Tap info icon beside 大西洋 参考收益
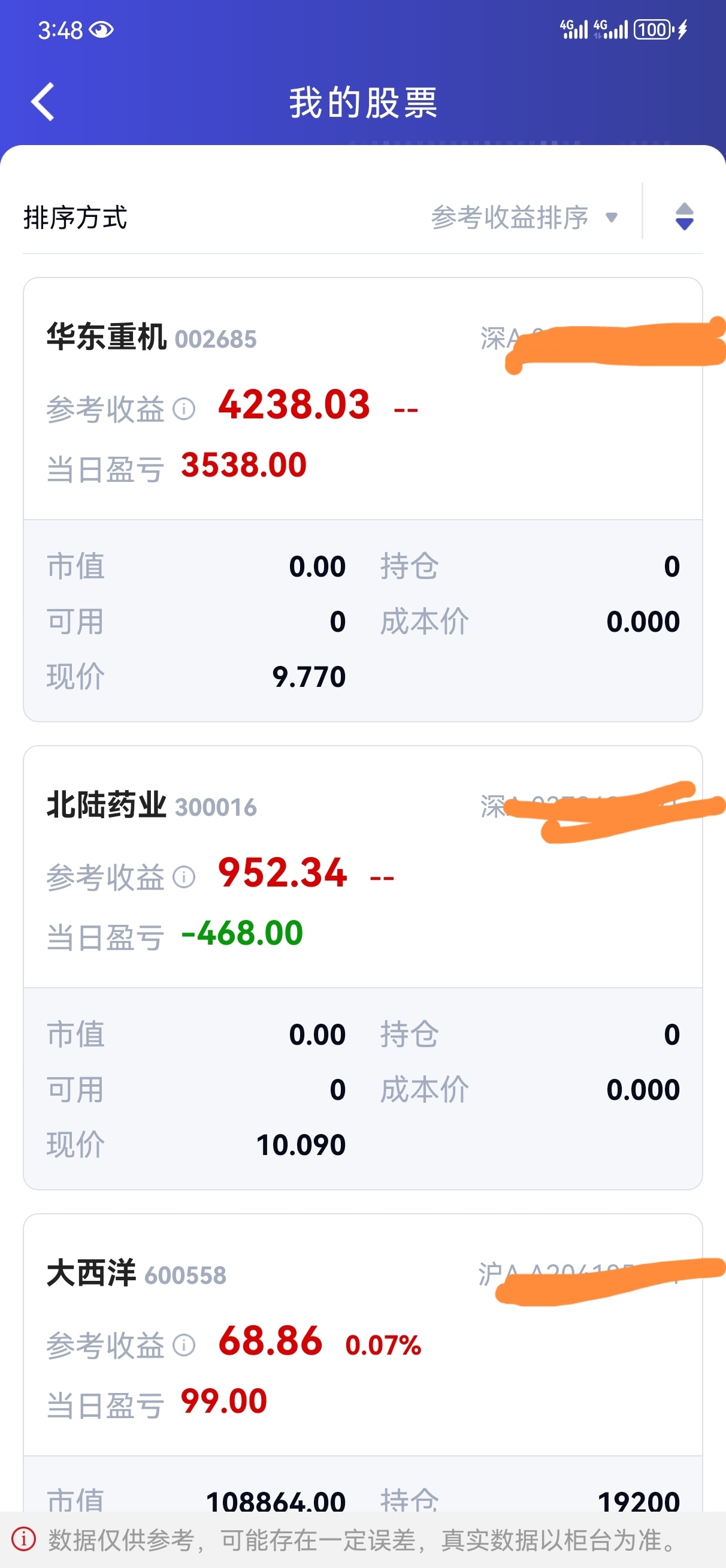 (x=184, y=1344)
